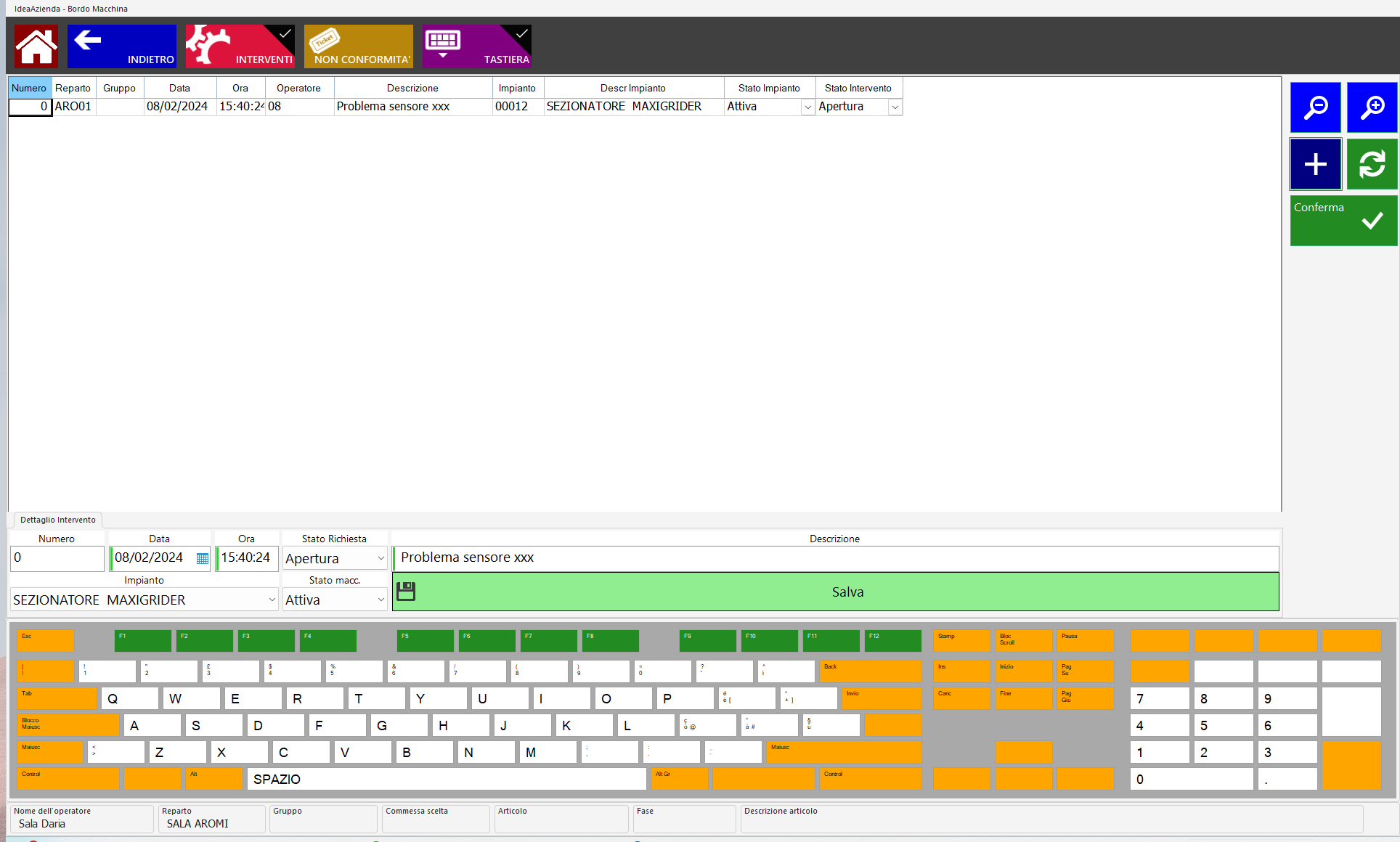Tap the right Maiusc shift key
Viewport: 1400px width, 842px height.
[844, 752]
